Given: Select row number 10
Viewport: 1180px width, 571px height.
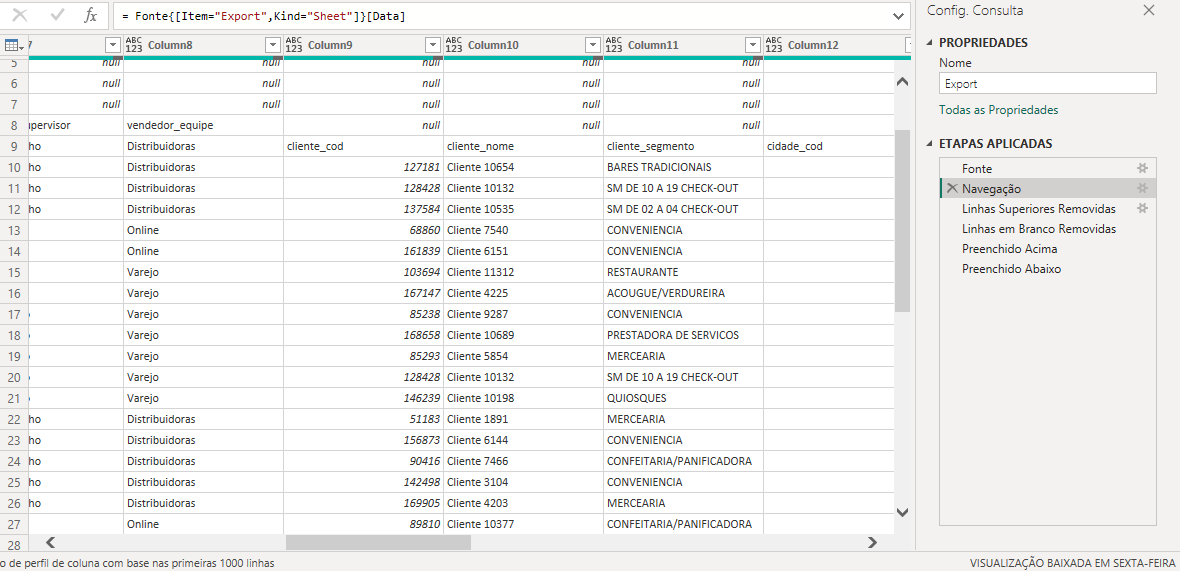Looking at the screenshot, I should click(x=14, y=167).
